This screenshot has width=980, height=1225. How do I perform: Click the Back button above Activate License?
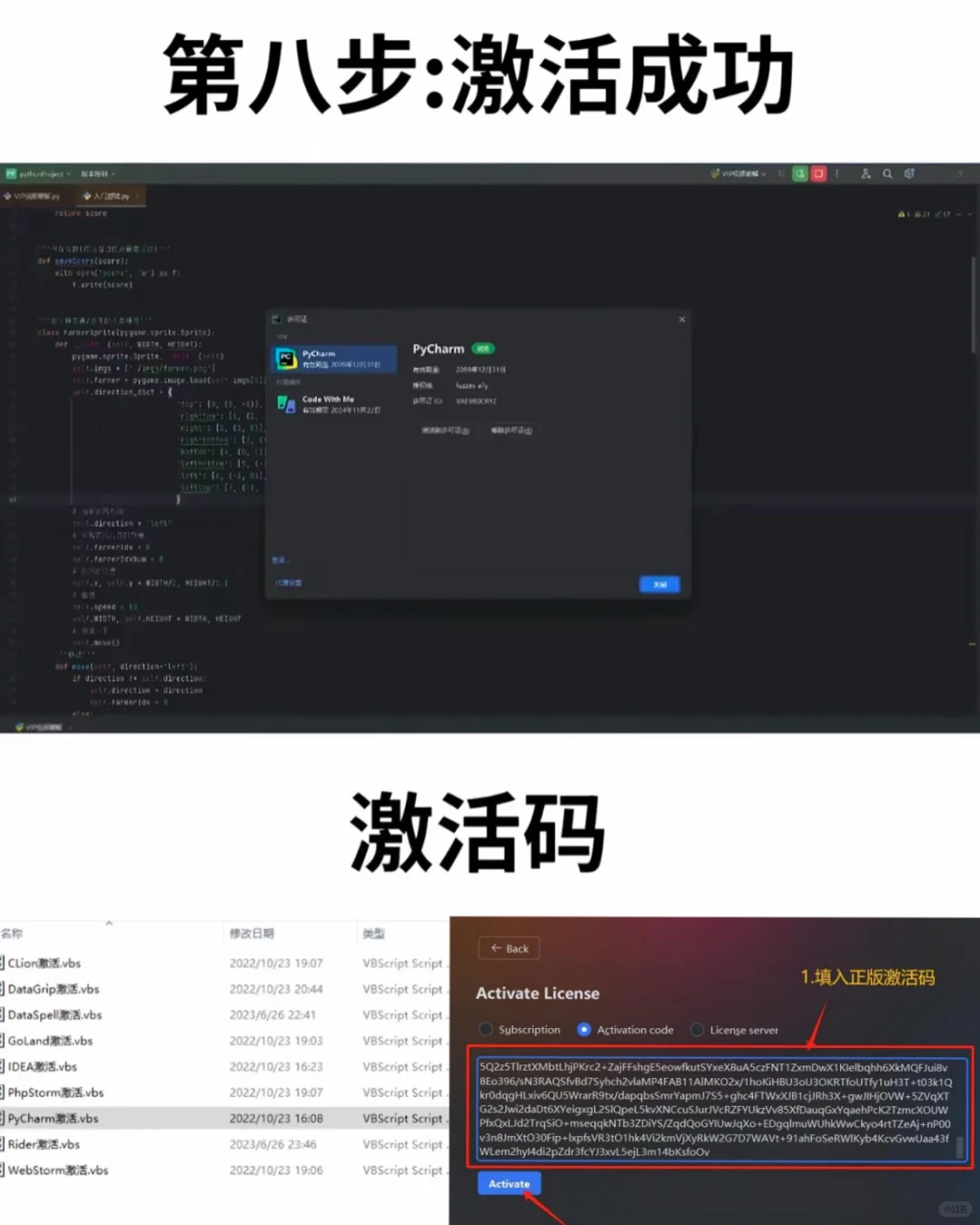508,947
